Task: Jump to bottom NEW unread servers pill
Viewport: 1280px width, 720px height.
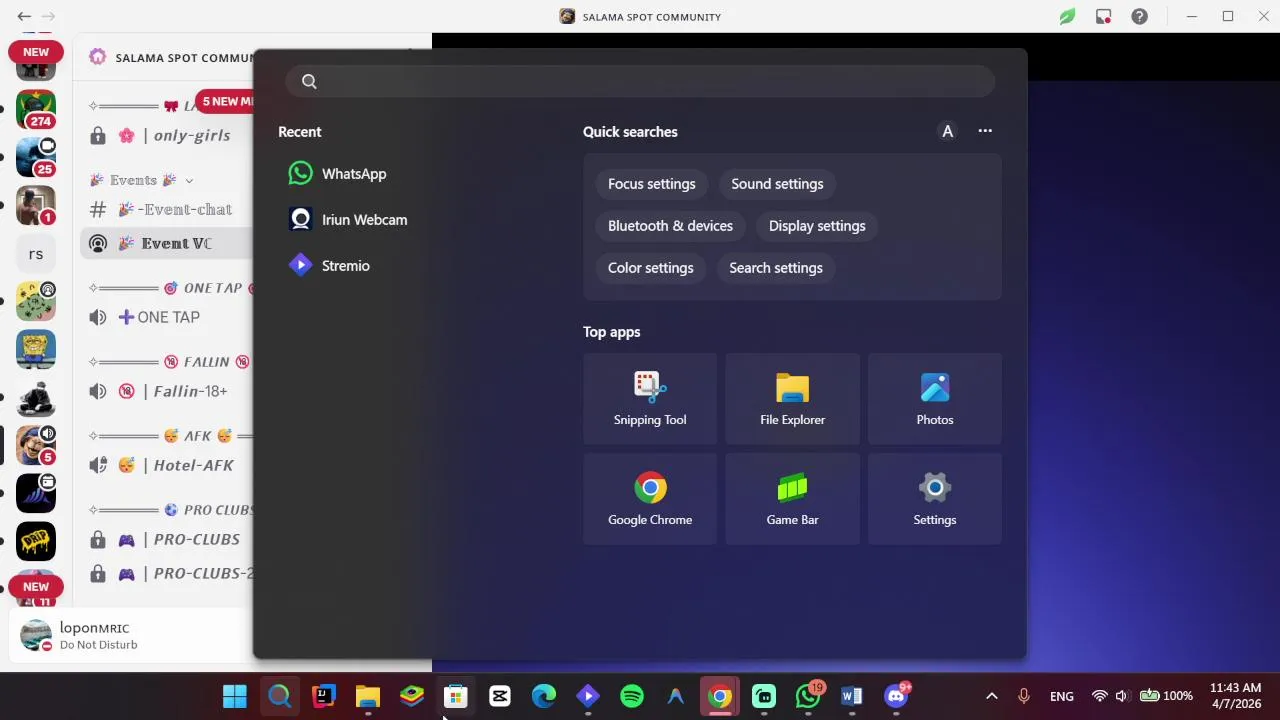Action: point(36,587)
